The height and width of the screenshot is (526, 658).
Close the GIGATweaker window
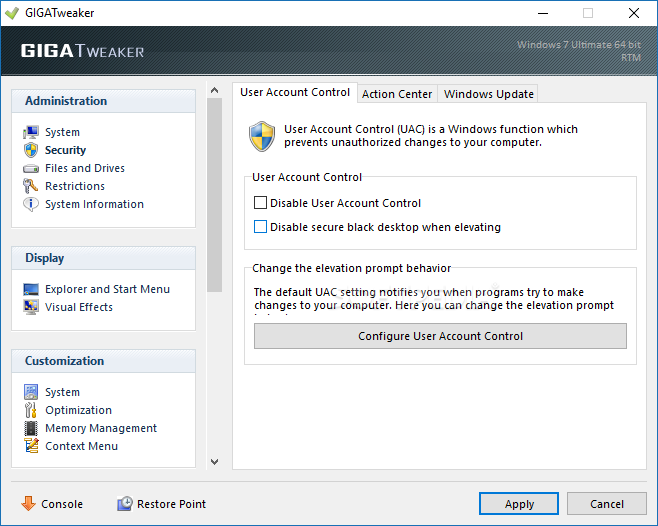(634, 13)
